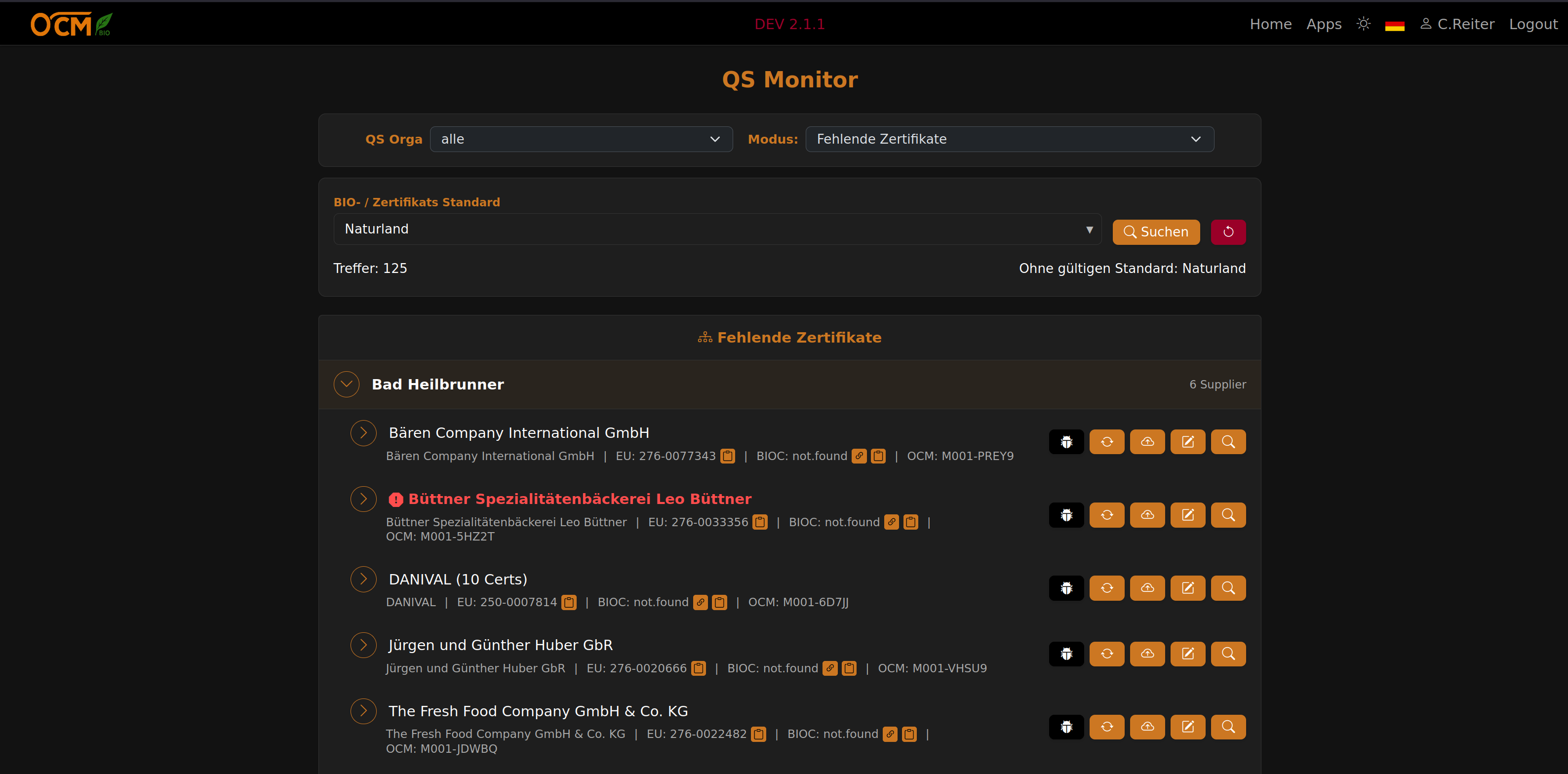Copy EU number 276-0077343
The width and height of the screenshot is (1568, 774).
[x=727, y=456]
